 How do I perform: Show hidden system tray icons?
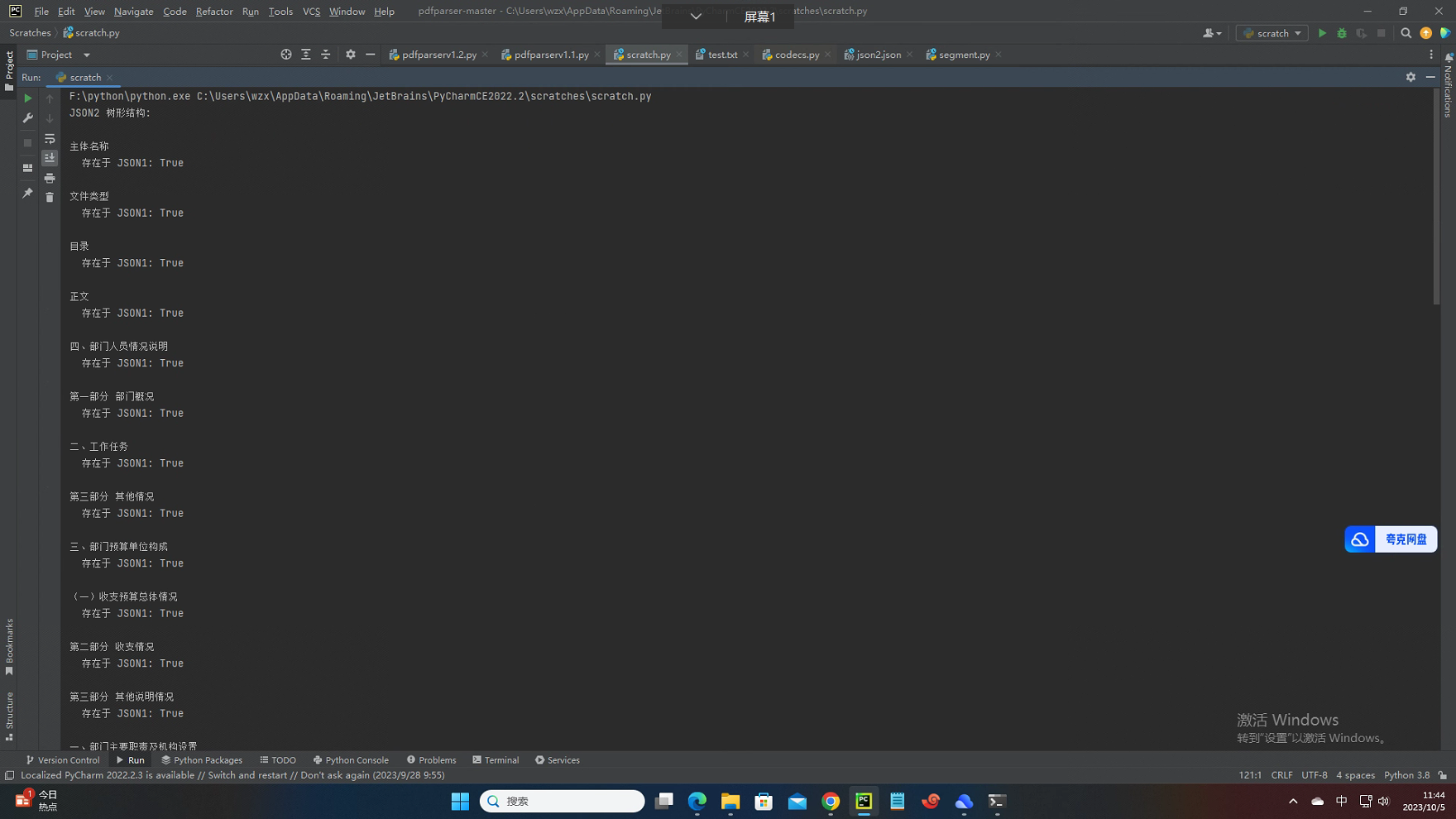coord(1293,801)
